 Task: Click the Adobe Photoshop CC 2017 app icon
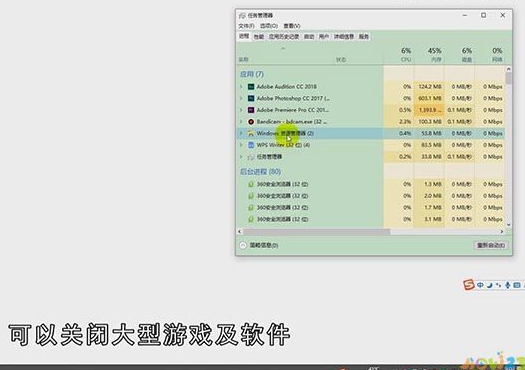point(251,98)
